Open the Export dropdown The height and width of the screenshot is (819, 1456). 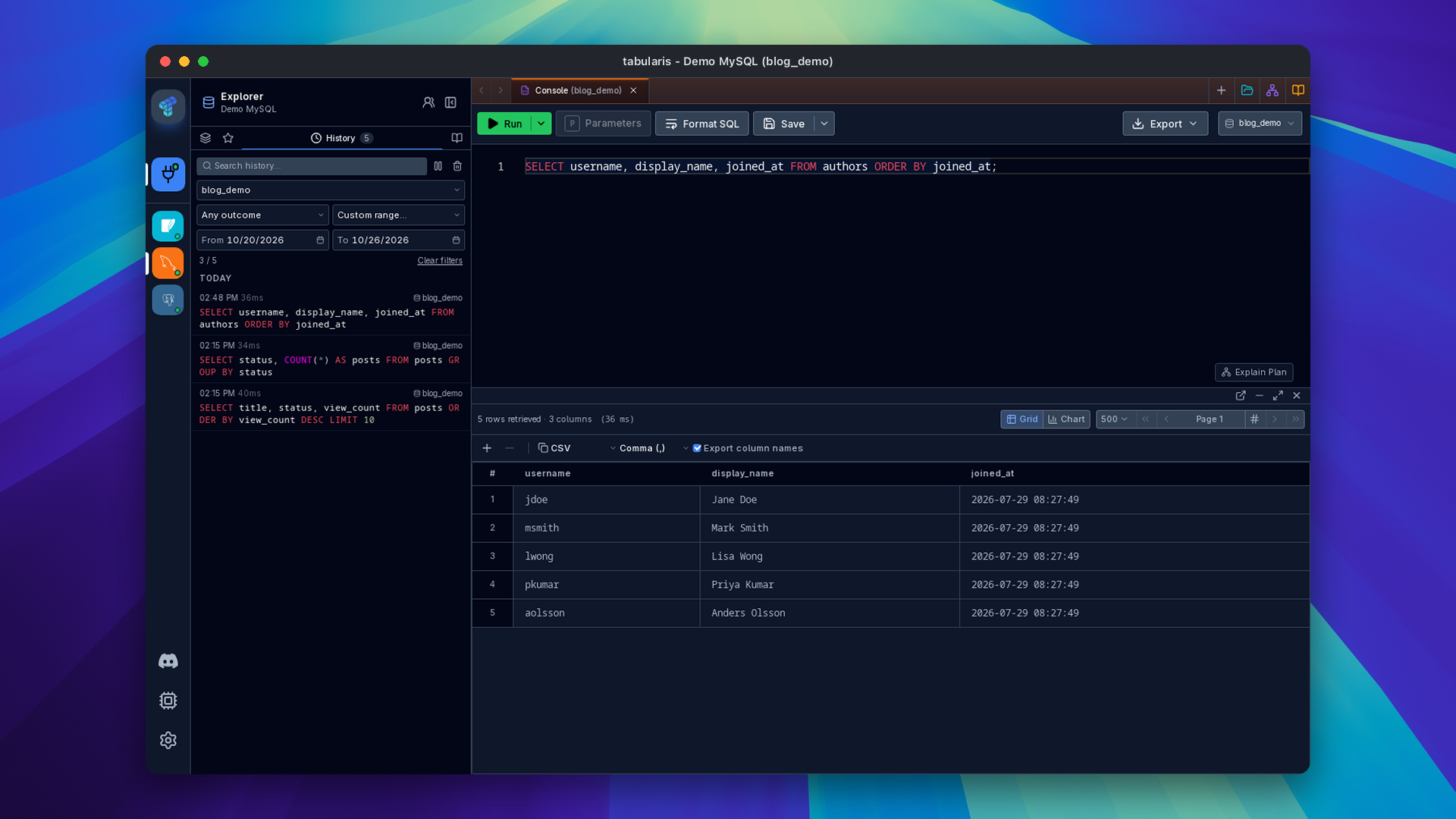tap(1165, 124)
